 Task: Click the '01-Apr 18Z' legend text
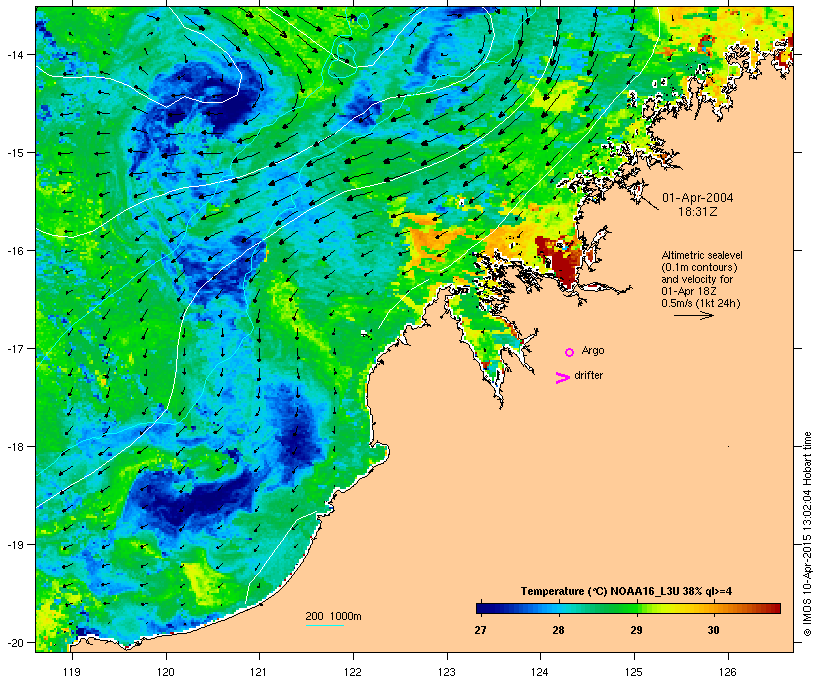point(689,291)
